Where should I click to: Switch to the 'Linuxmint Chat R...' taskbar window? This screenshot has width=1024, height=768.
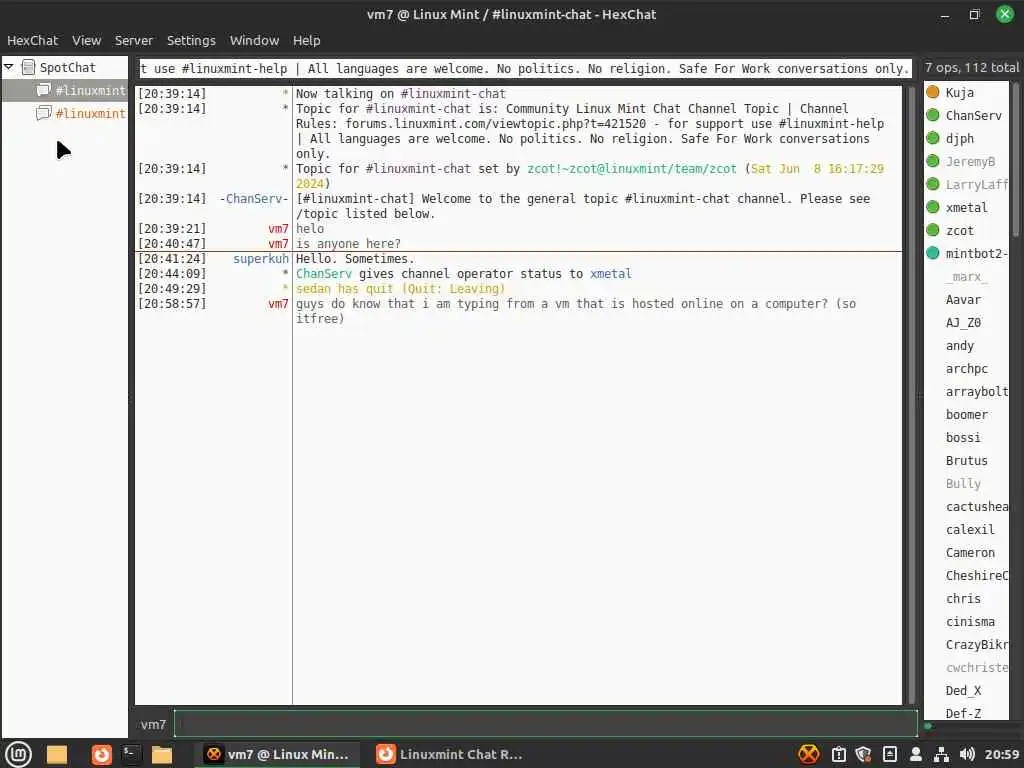pos(451,754)
